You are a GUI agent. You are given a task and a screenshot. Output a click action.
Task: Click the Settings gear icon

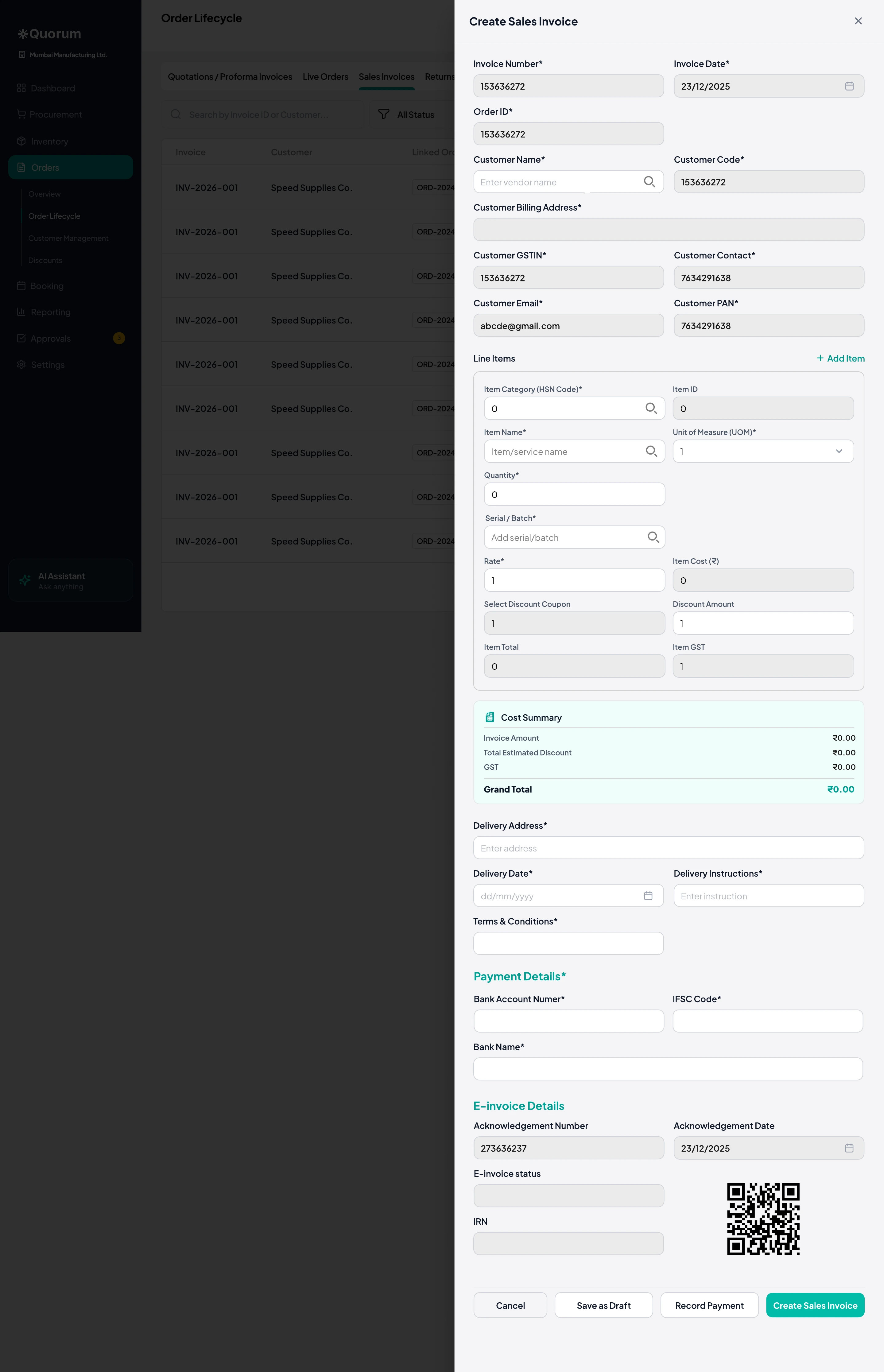coord(21,365)
